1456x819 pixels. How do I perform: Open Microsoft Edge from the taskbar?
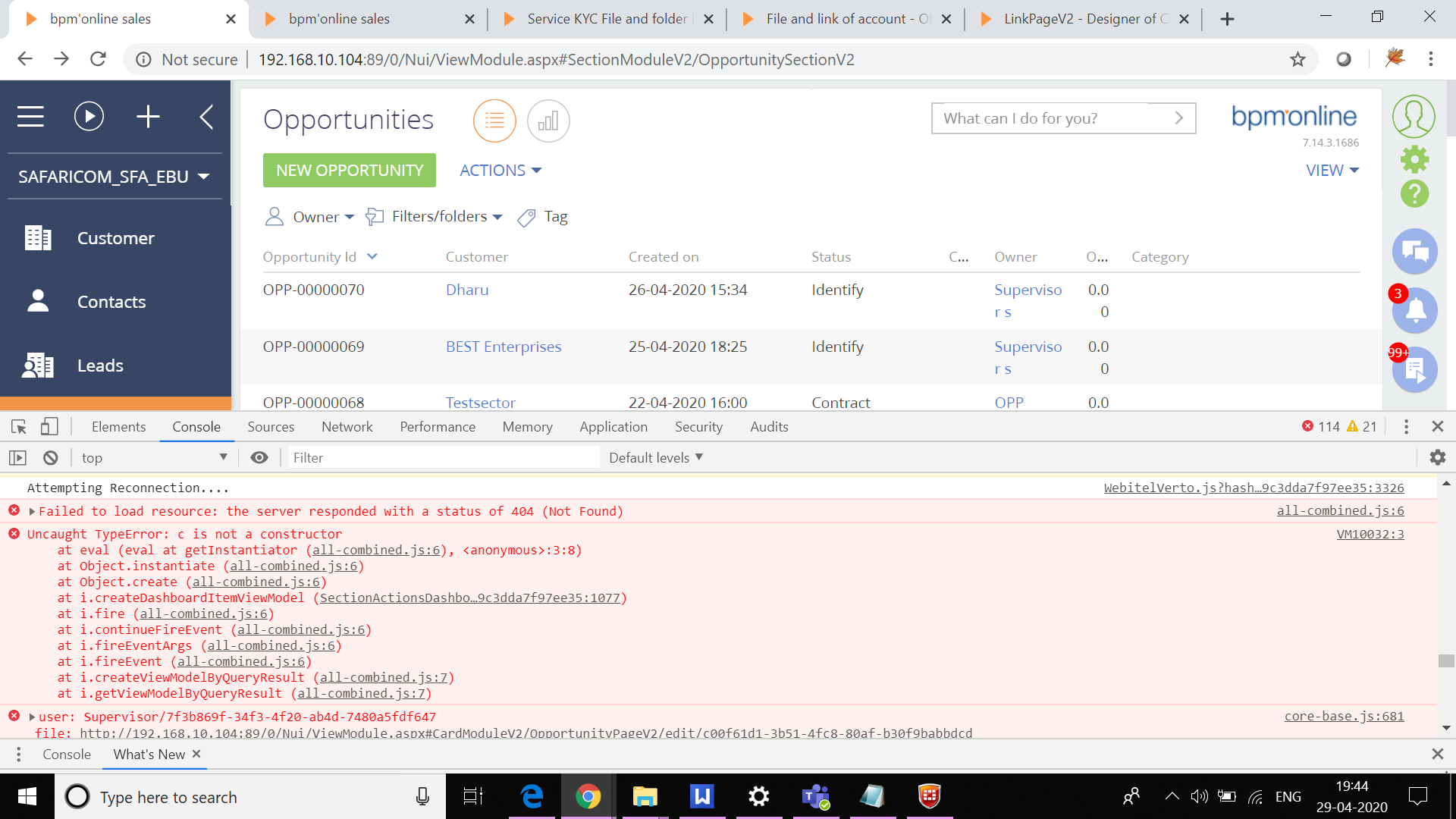tap(532, 796)
